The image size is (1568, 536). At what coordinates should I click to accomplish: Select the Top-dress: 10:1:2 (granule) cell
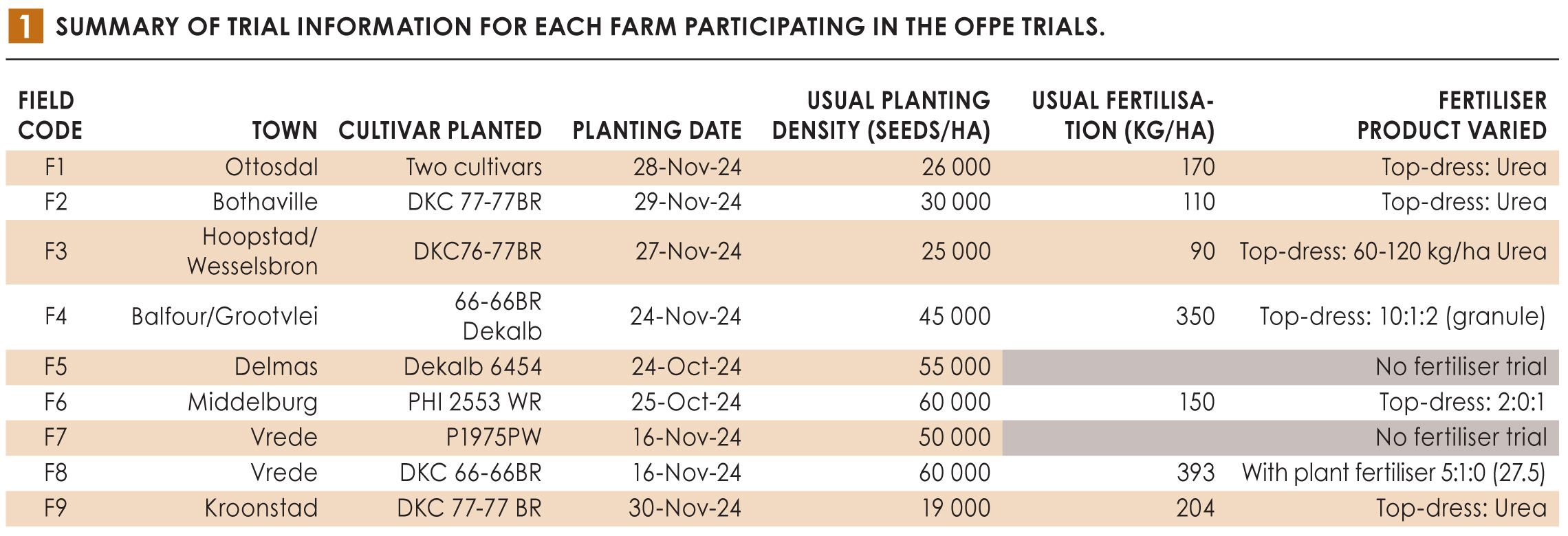click(x=1402, y=317)
